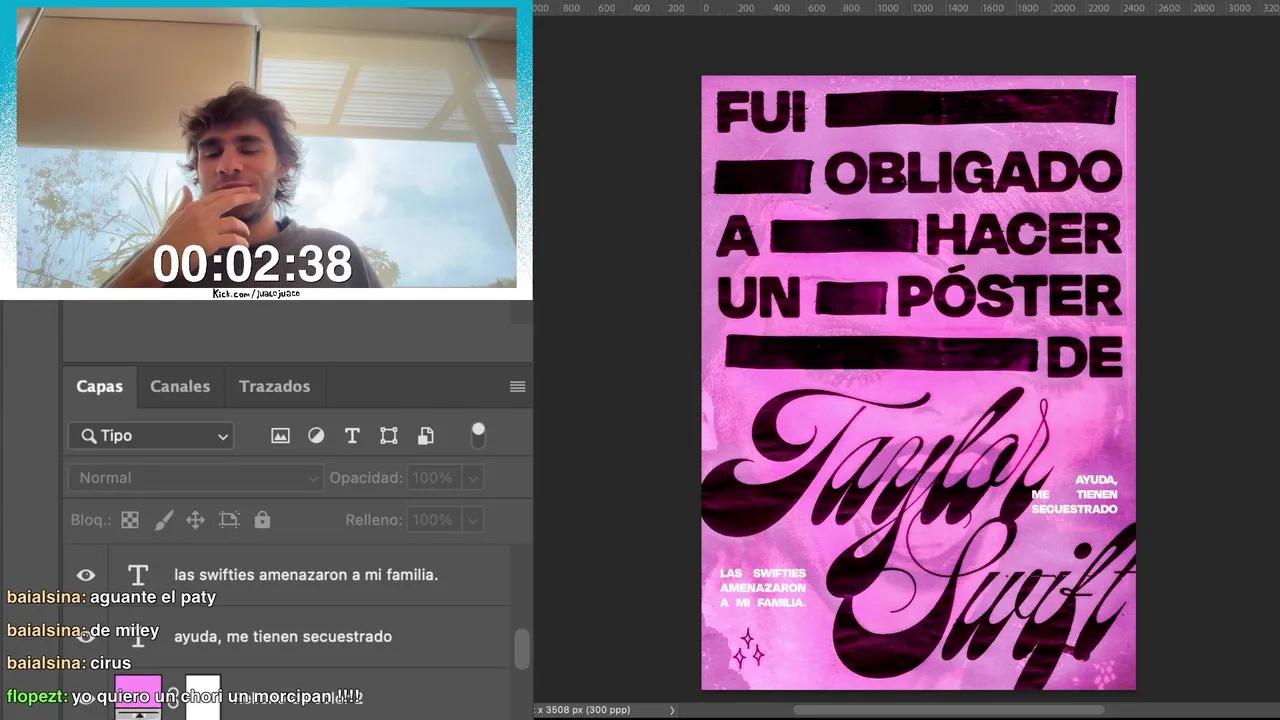The width and height of the screenshot is (1280, 720).
Task: Filter layers by adjustment layers icon
Action: pyautogui.click(x=316, y=436)
